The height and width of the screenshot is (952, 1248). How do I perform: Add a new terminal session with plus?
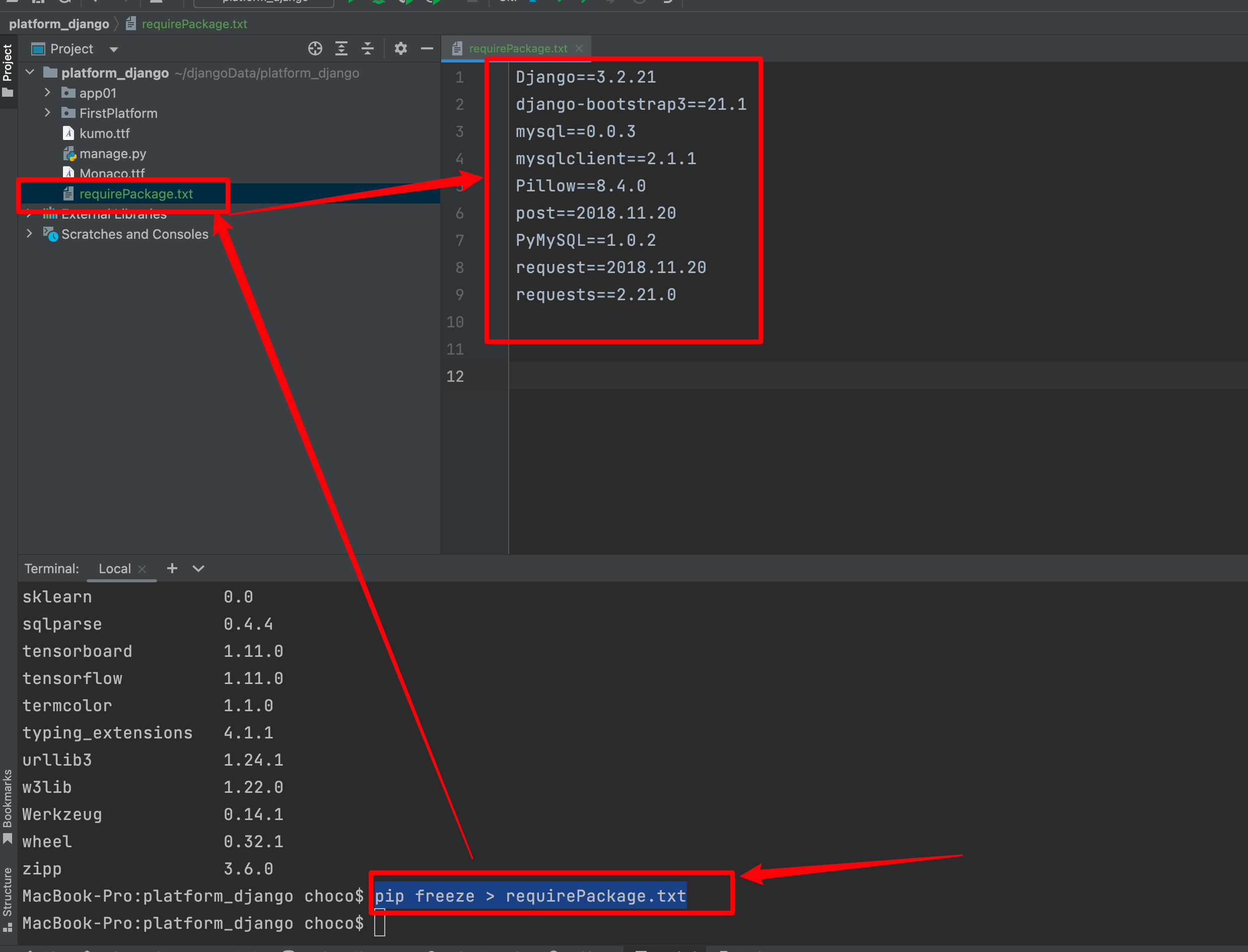(x=172, y=568)
